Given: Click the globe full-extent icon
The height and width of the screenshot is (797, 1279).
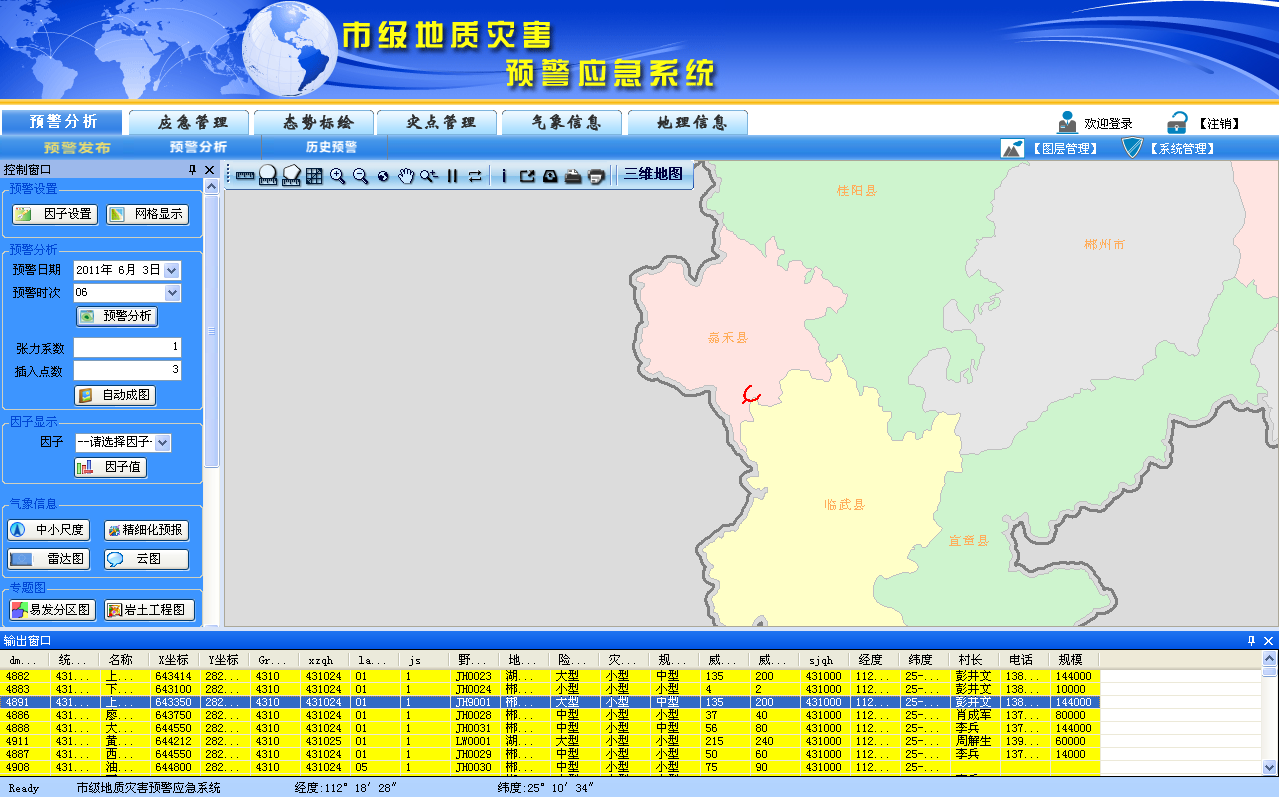Looking at the screenshot, I should (x=383, y=175).
